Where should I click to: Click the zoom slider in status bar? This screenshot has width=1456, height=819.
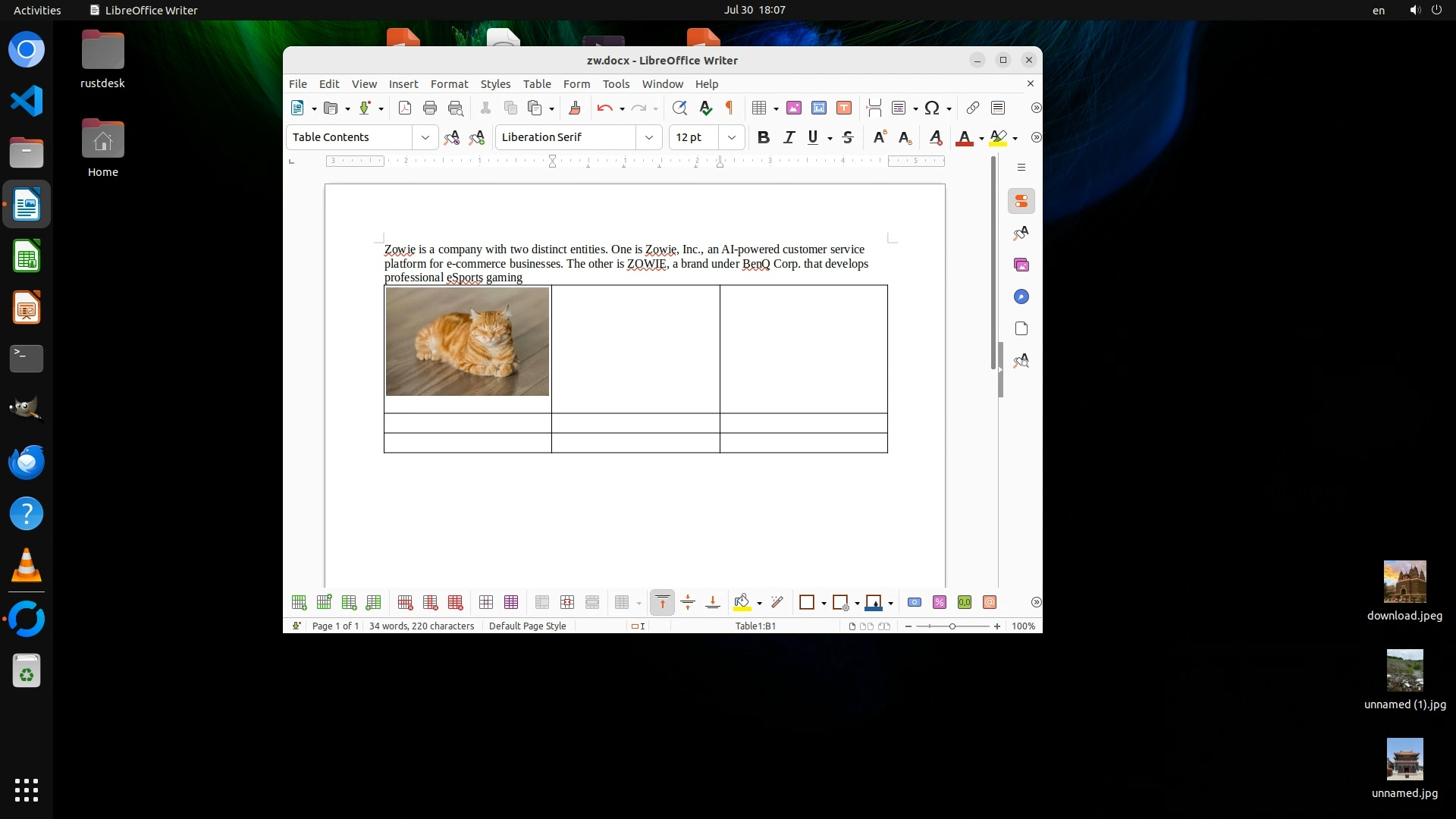[x=952, y=626]
